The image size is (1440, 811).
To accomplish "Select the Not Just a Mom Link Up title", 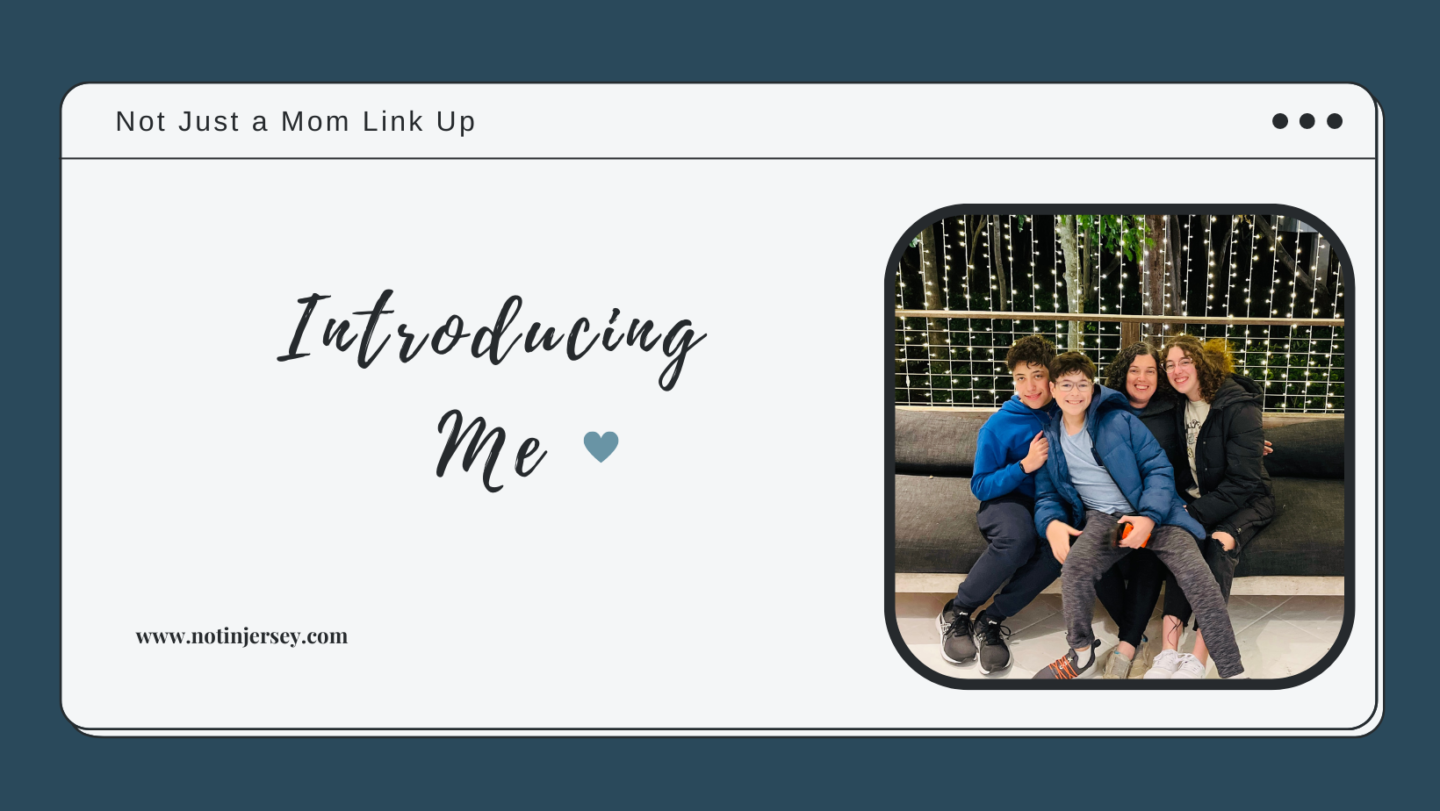I will (x=296, y=121).
